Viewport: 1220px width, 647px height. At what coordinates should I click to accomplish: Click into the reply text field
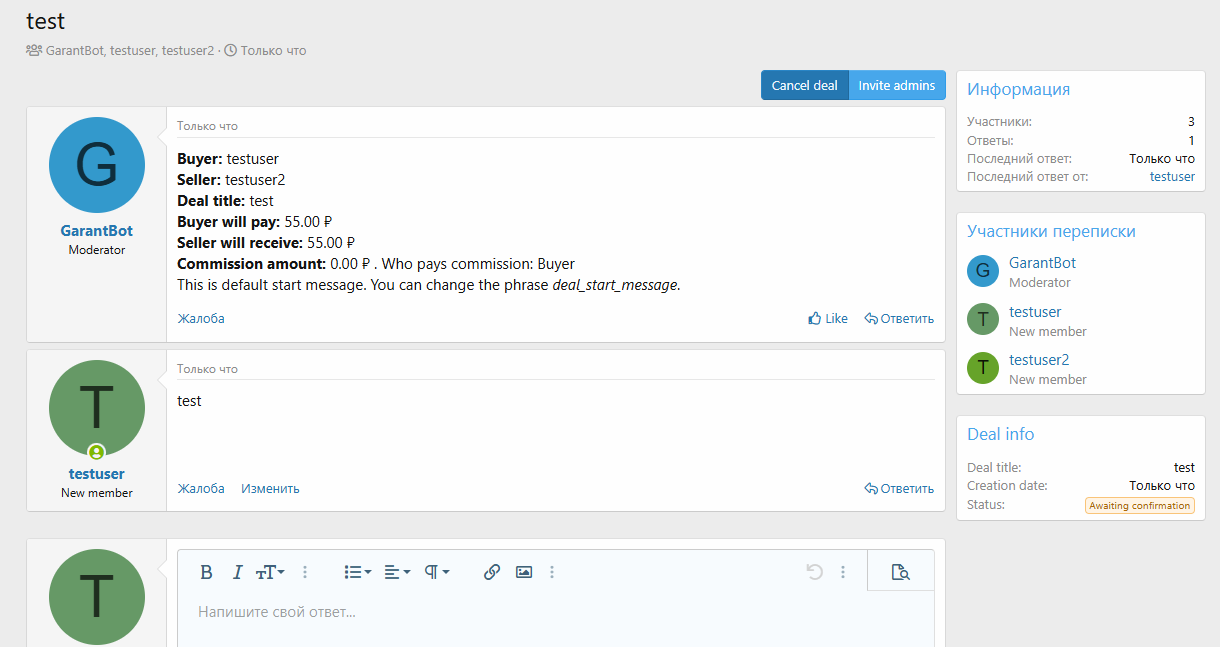click(x=555, y=612)
